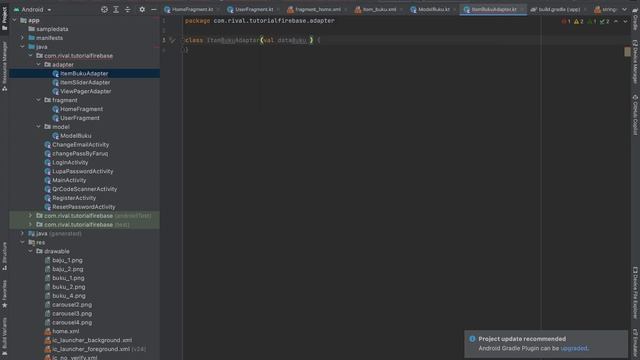The height and width of the screenshot is (360, 640).
Task: Close the ItemBukuAdapter.kt tab
Action: (x=522, y=9)
